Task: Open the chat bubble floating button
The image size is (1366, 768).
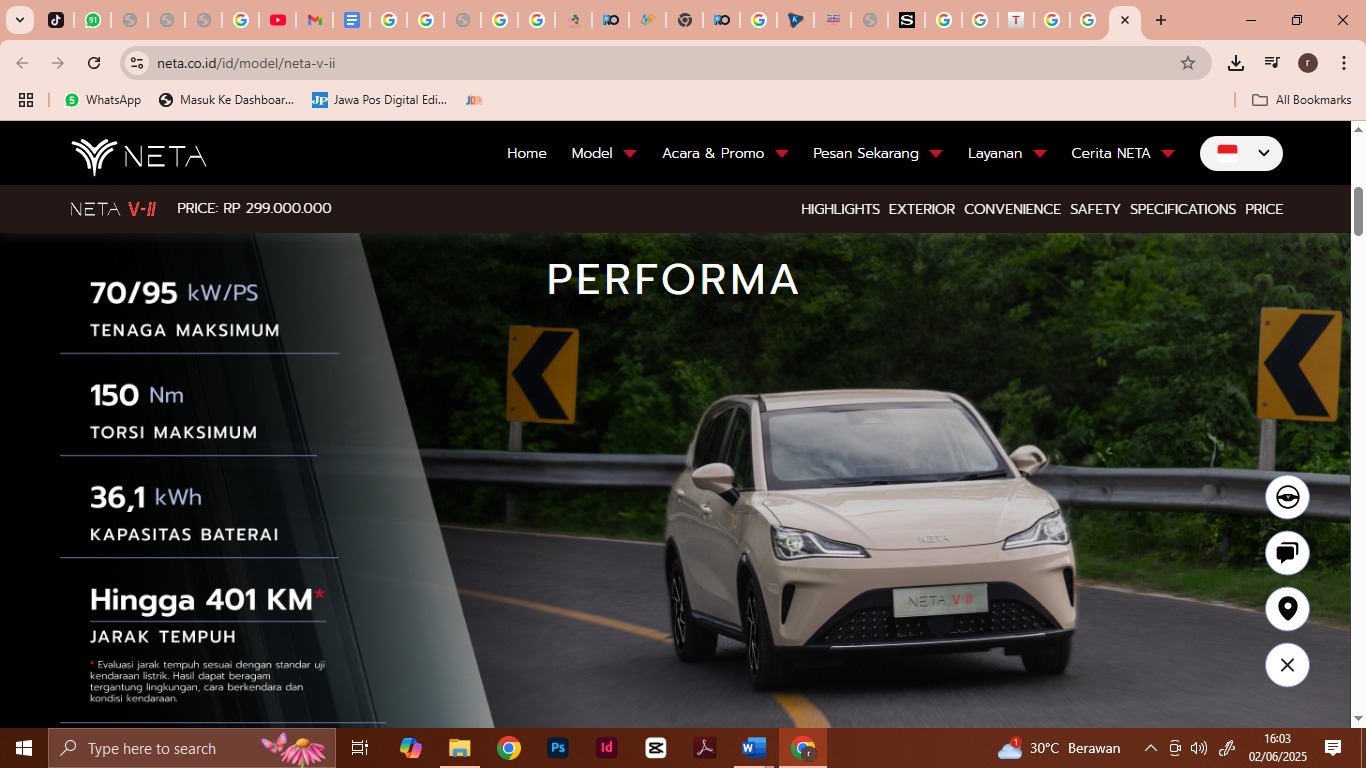Action: (x=1287, y=553)
